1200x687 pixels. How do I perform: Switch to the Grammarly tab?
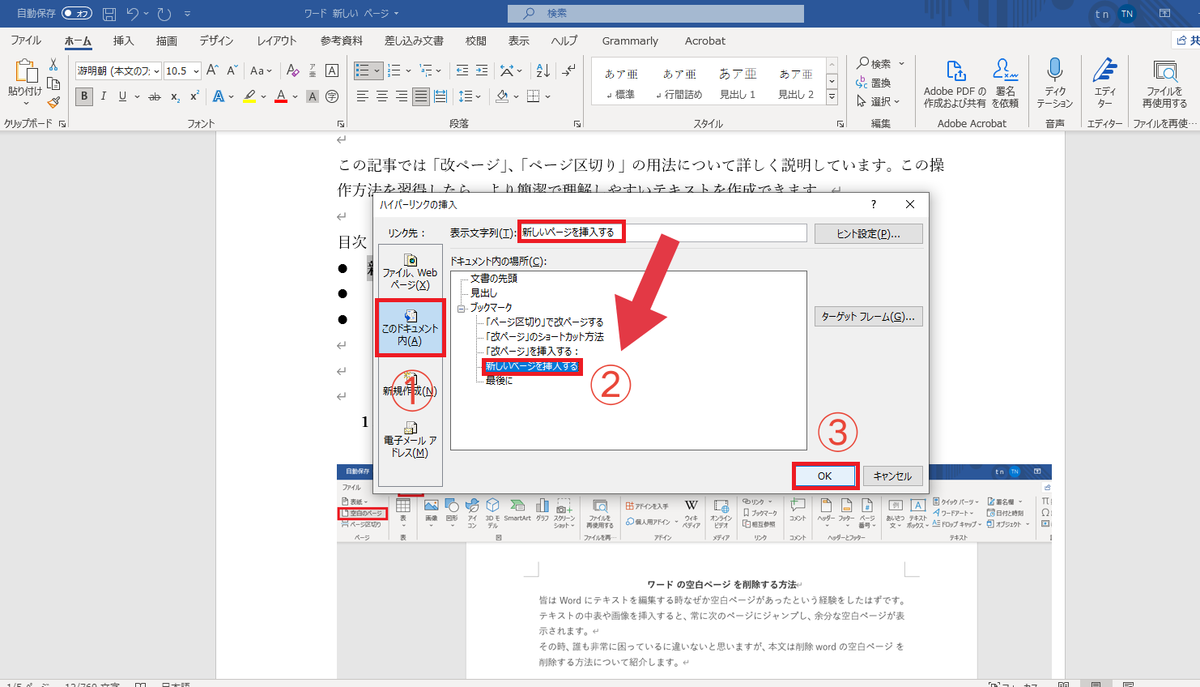pyautogui.click(x=630, y=41)
